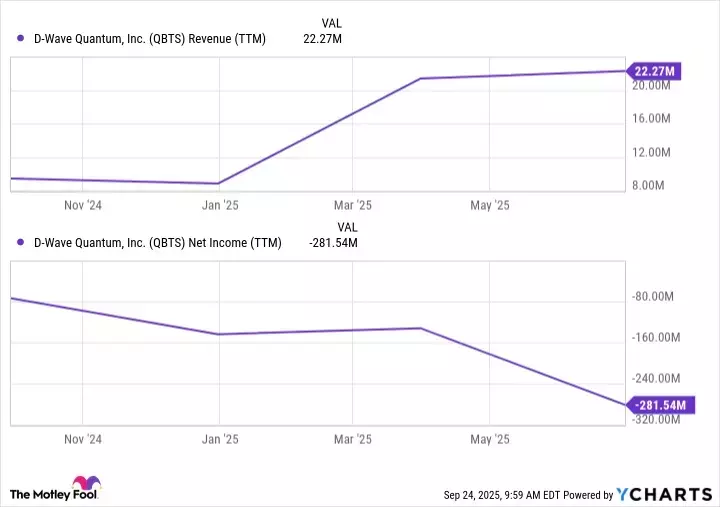Click the -160.00M net income axis label
The height and width of the screenshot is (507, 720).
click(x=657, y=338)
